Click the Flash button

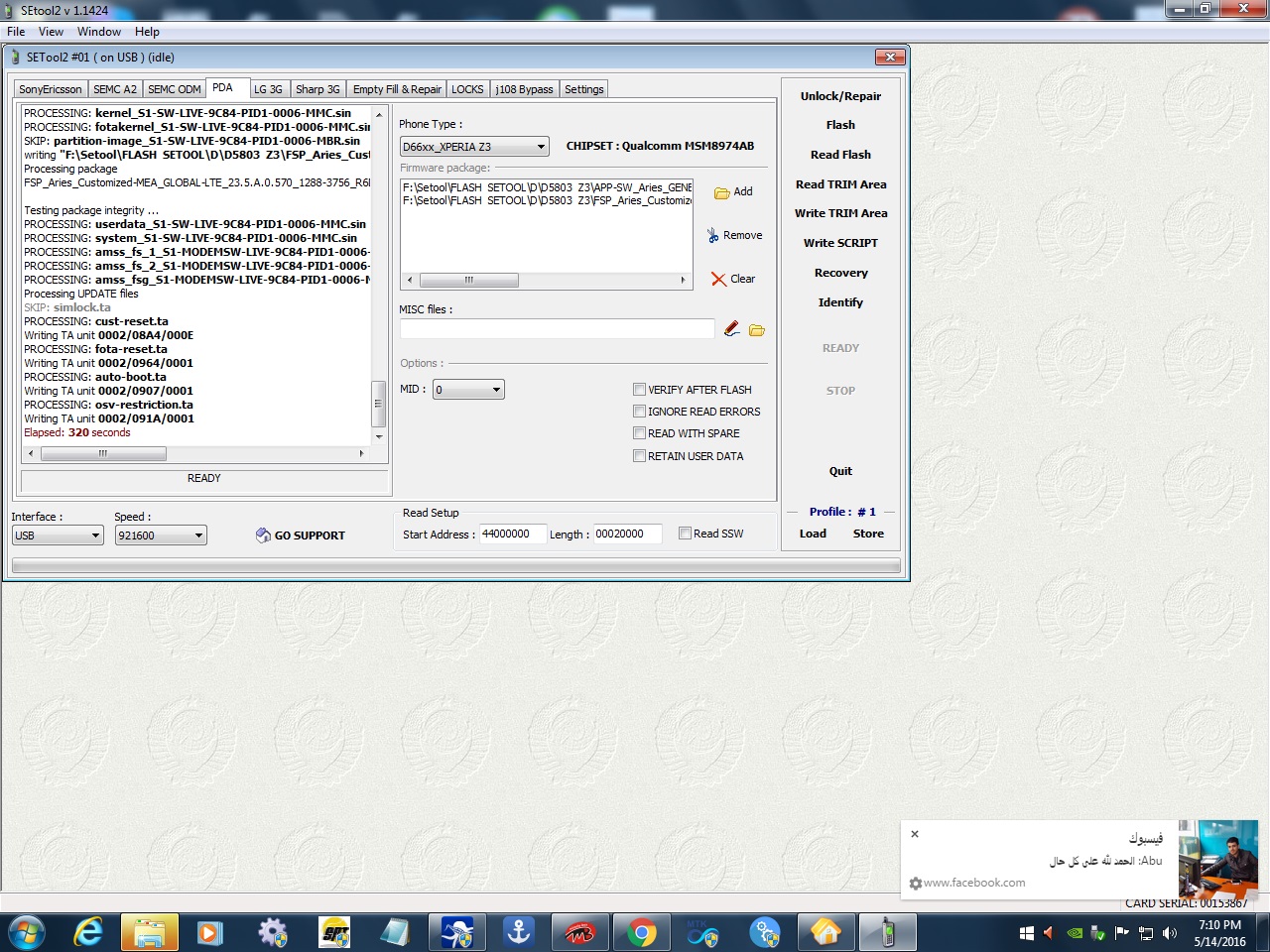click(x=840, y=125)
